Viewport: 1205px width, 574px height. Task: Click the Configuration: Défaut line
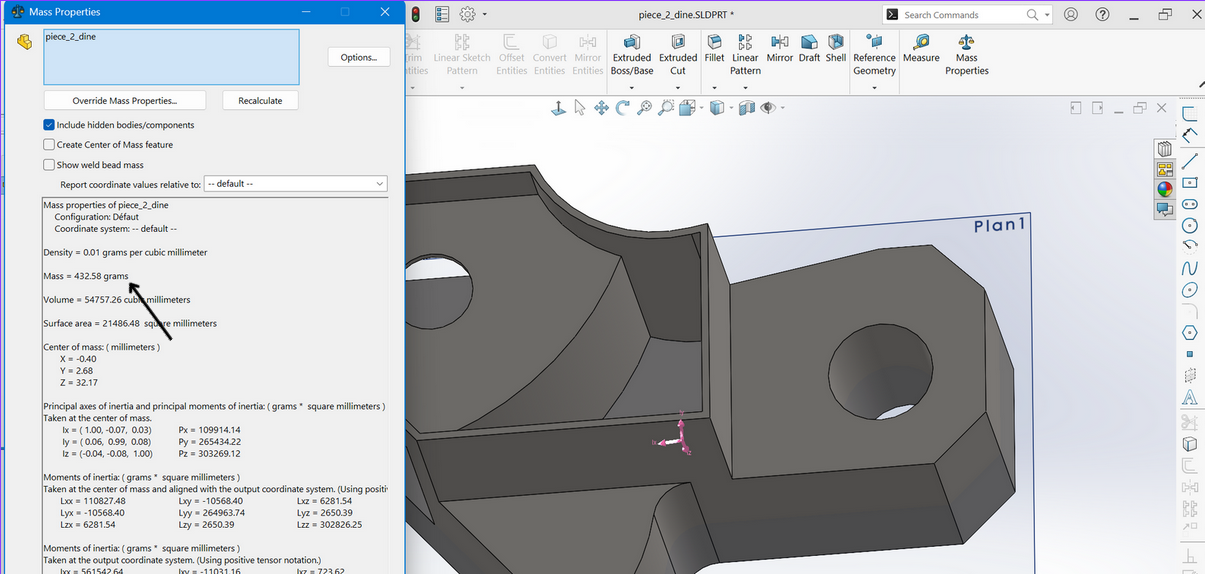click(x=96, y=217)
